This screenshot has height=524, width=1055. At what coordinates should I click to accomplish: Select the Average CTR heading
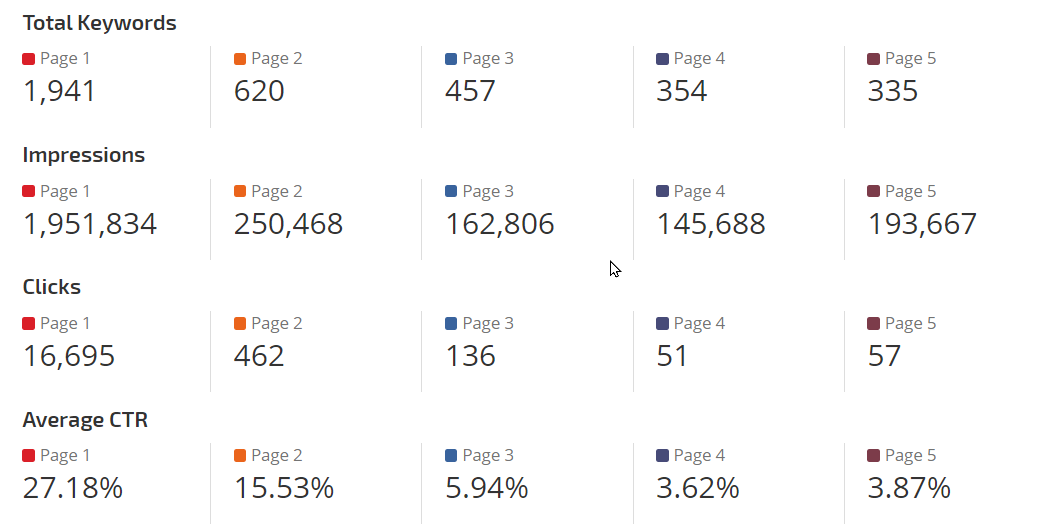[x=85, y=420]
